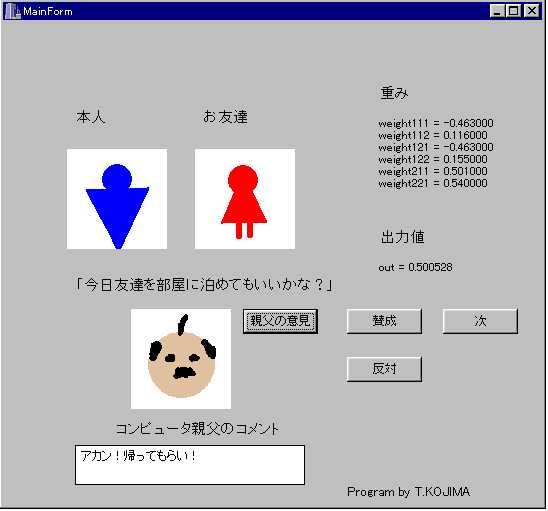
Task: Click the red female figure picture
Action: click(x=245, y=199)
